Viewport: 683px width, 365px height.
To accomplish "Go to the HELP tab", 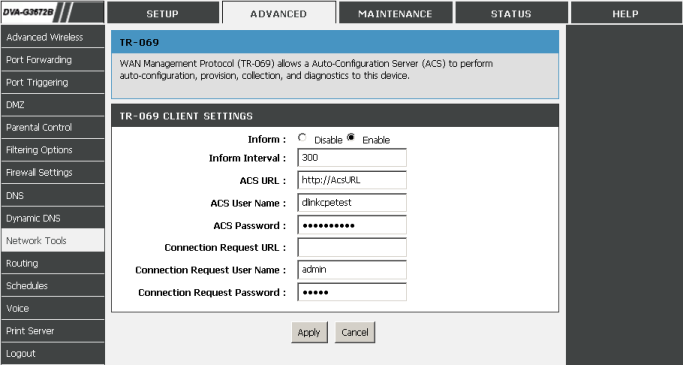I will pos(626,13).
